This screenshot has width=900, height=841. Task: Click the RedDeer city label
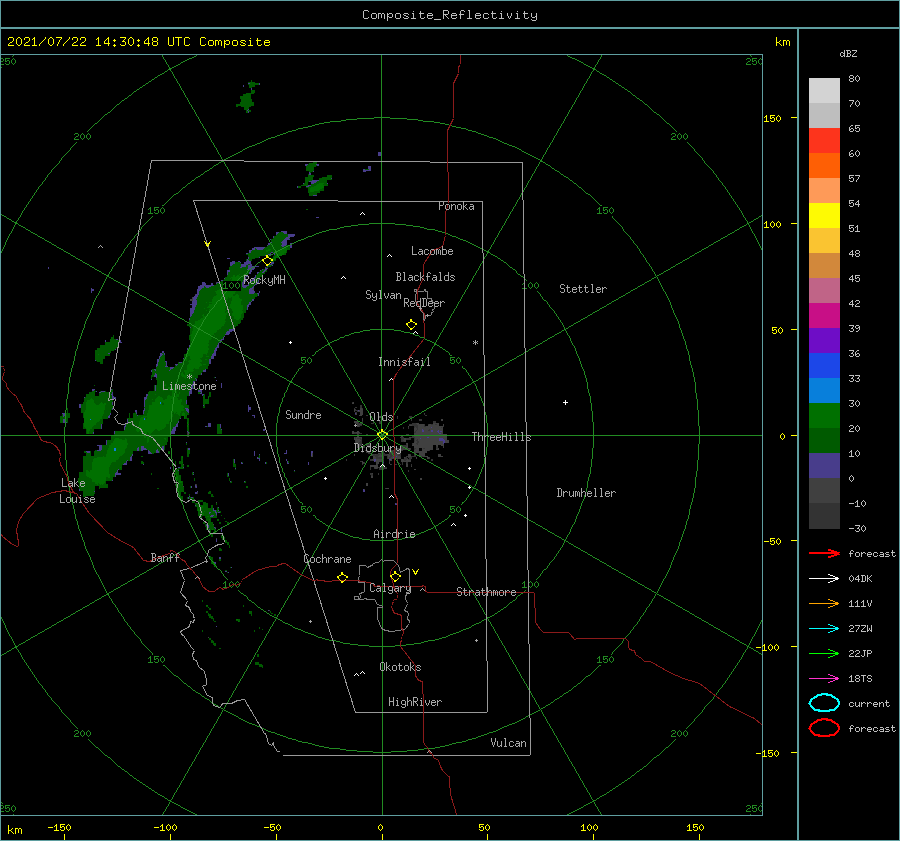point(424,303)
